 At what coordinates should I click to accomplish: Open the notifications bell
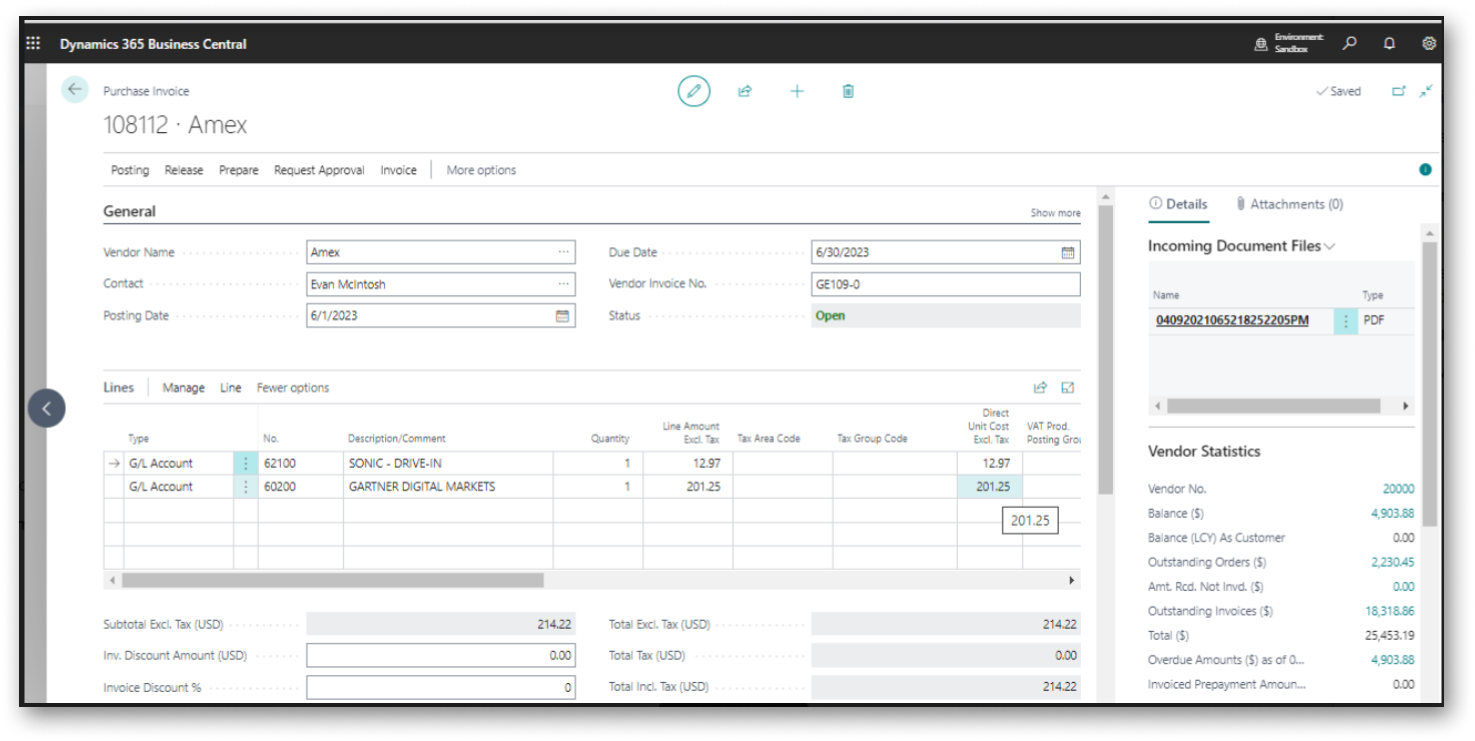click(x=1389, y=44)
